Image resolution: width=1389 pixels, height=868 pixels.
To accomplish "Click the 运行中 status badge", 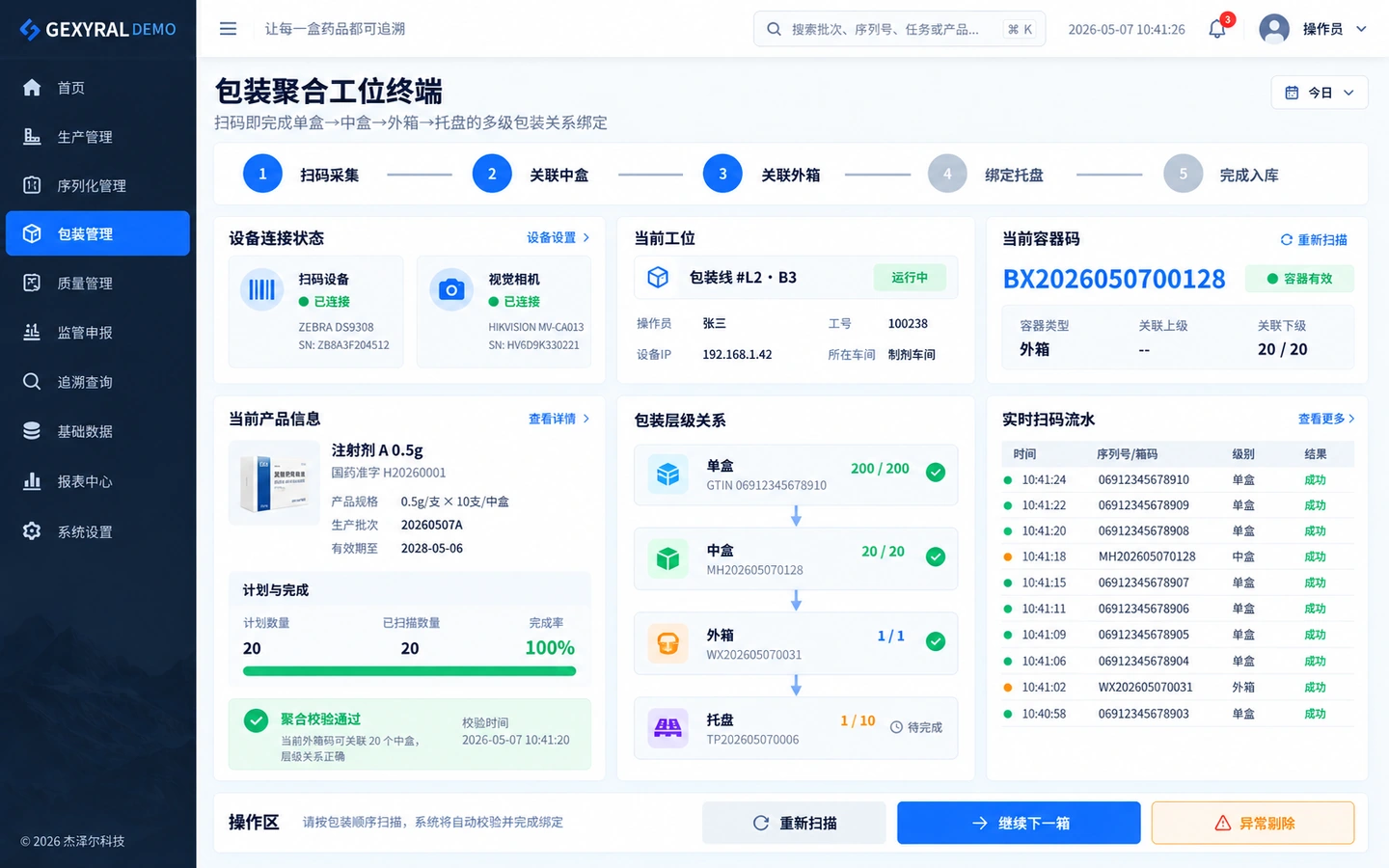I will pyautogui.click(x=910, y=278).
